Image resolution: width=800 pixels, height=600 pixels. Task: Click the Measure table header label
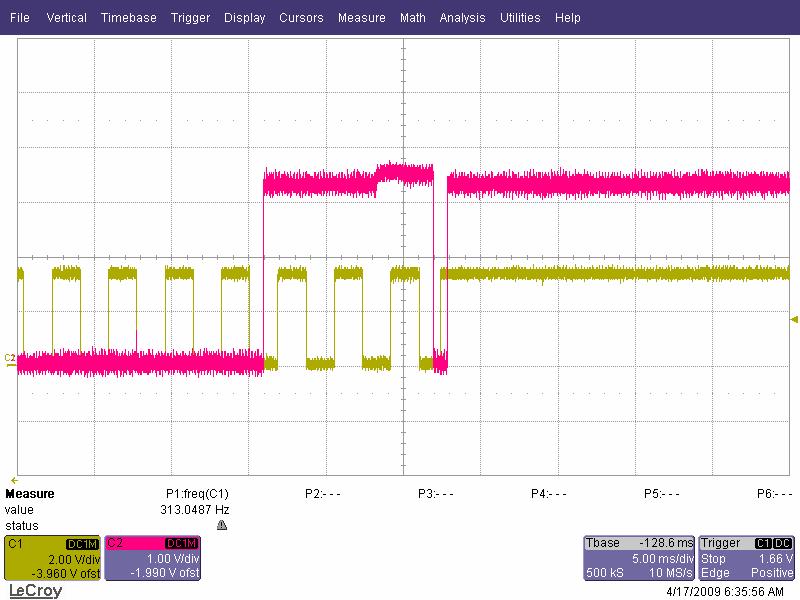(x=30, y=493)
